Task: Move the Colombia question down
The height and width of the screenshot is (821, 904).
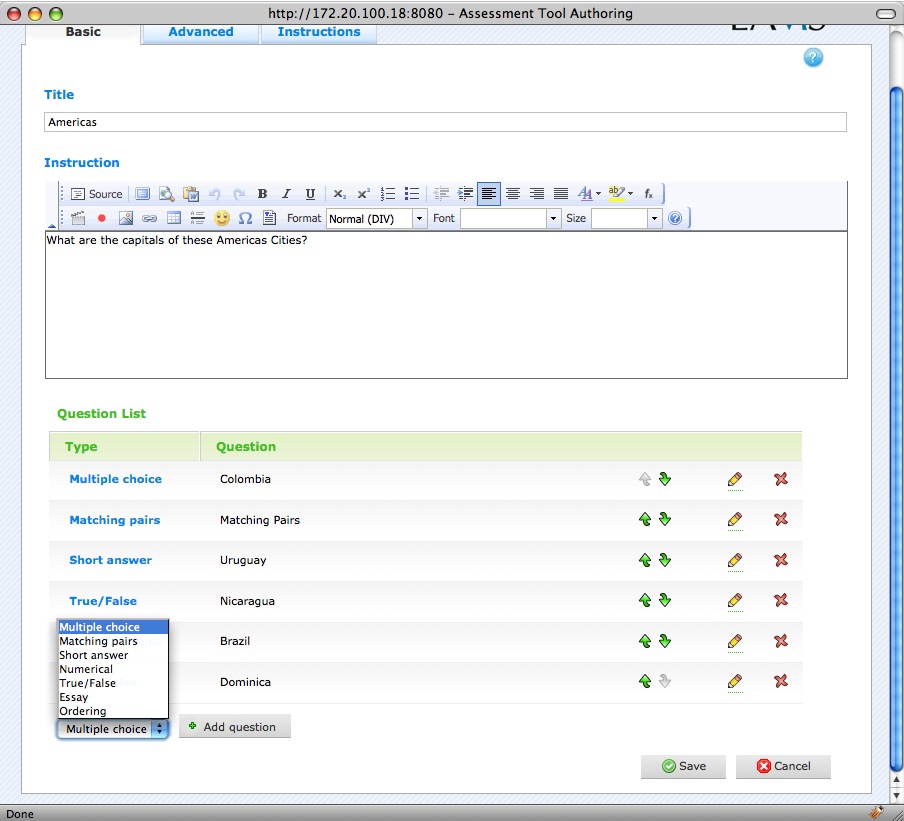Action: pos(665,479)
